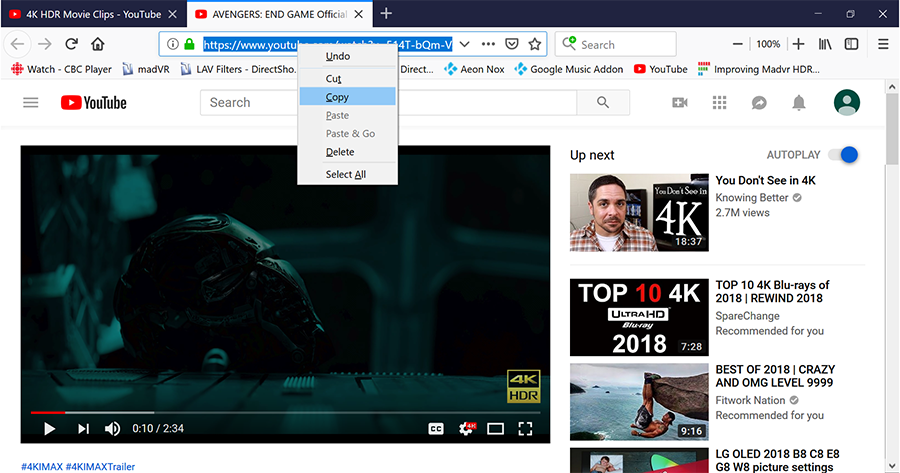Select Cut in context menu
900x473 pixels.
347,79
